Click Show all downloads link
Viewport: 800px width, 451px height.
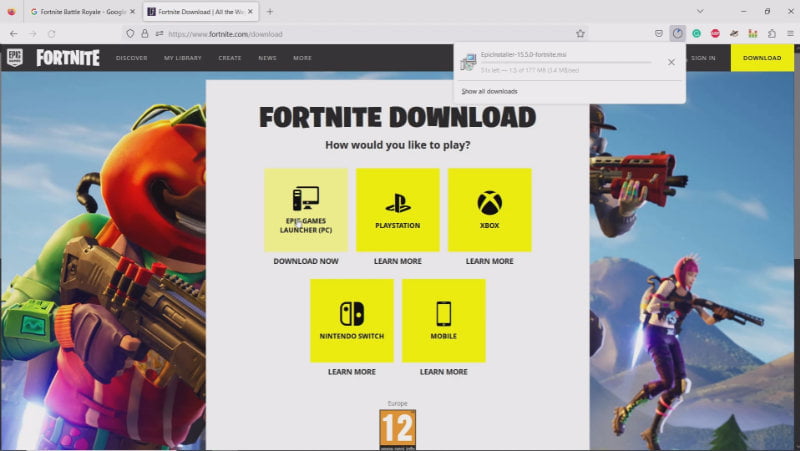[490, 91]
